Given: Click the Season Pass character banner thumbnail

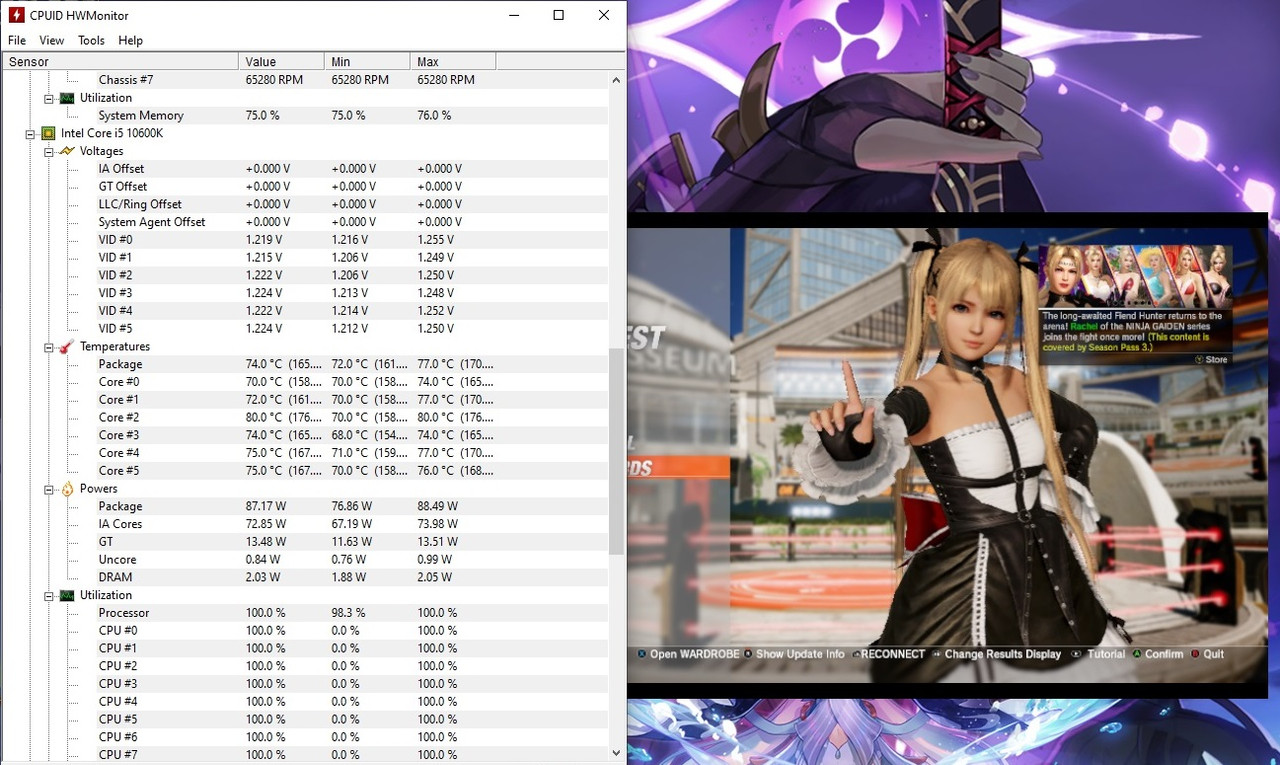Looking at the screenshot, I should 1134,277.
